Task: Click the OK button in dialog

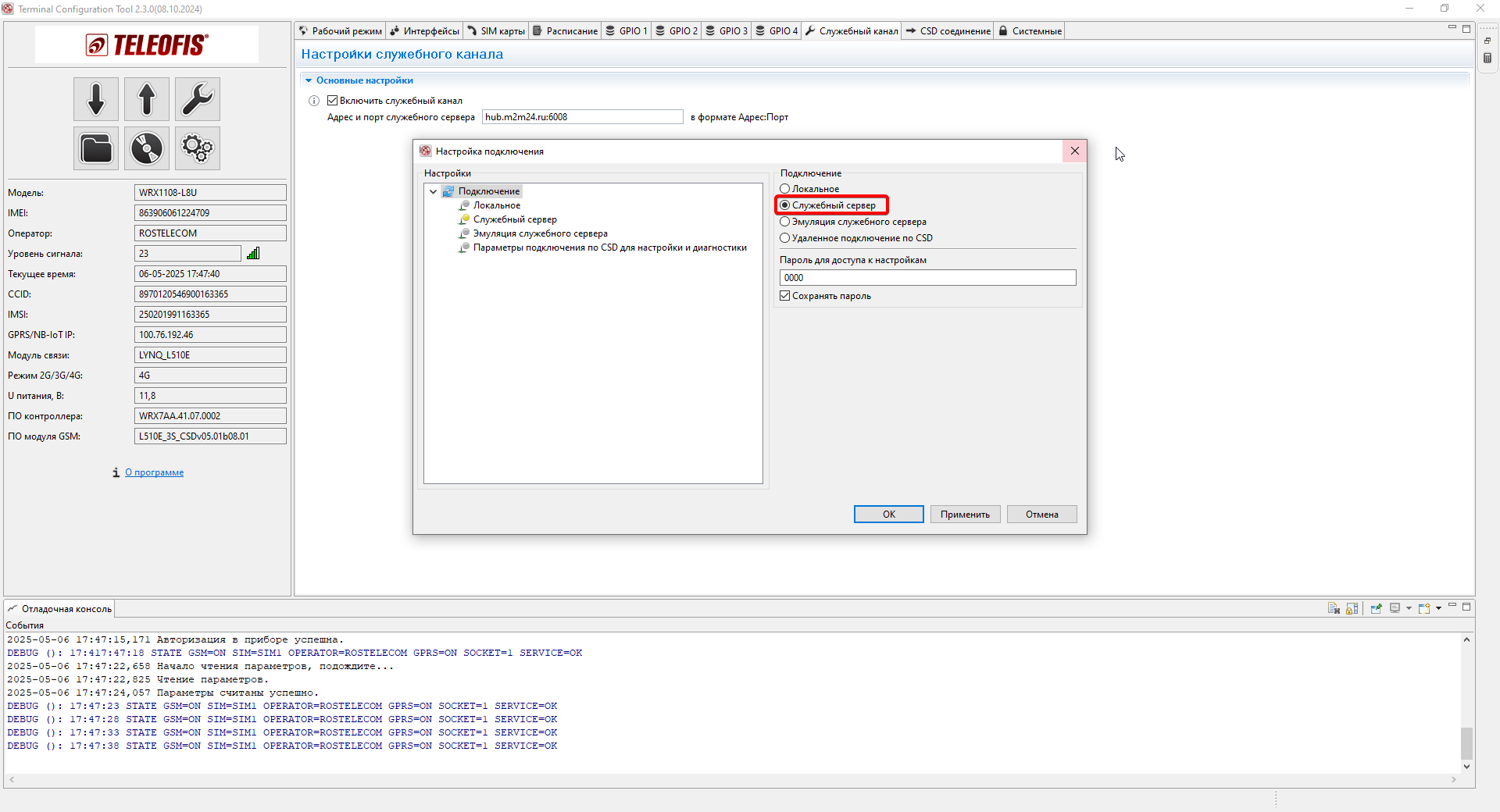Action: click(x=888, y=514)
